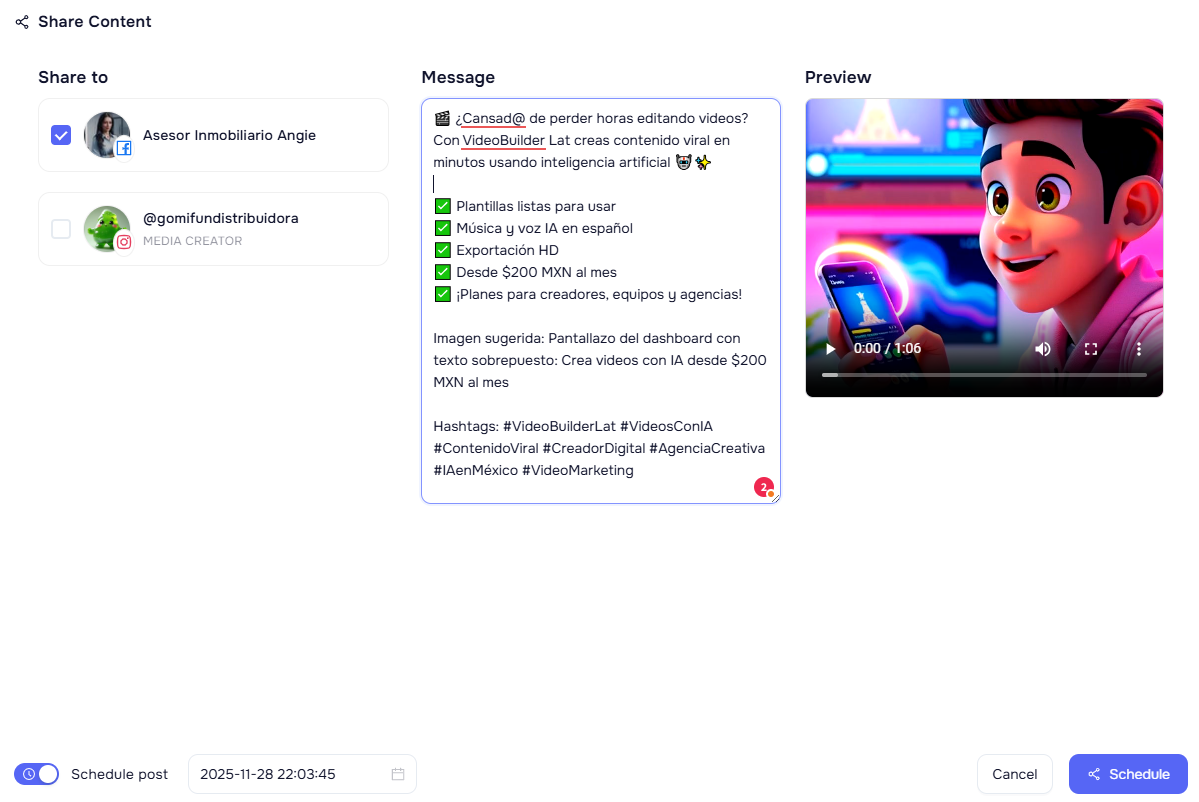Click the Facebook badge on Angie's avatar
This screenshot has width=1199, height=802.
point(124,148)
